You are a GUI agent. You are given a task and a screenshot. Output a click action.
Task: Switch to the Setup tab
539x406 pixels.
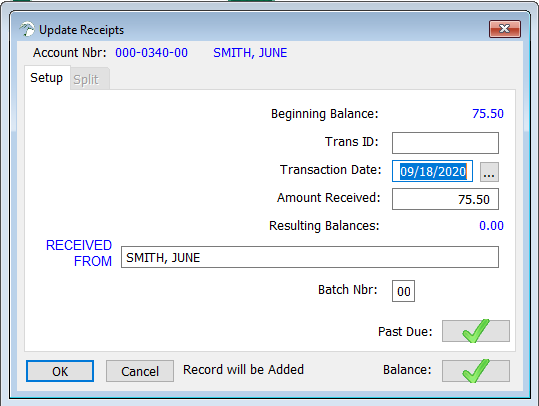click(x=47, y=78)
